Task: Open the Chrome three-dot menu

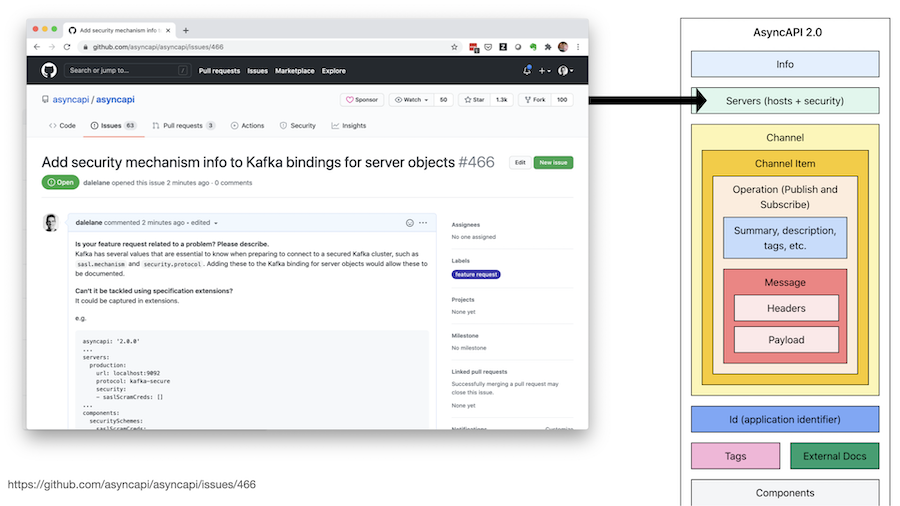Action: 578,47
